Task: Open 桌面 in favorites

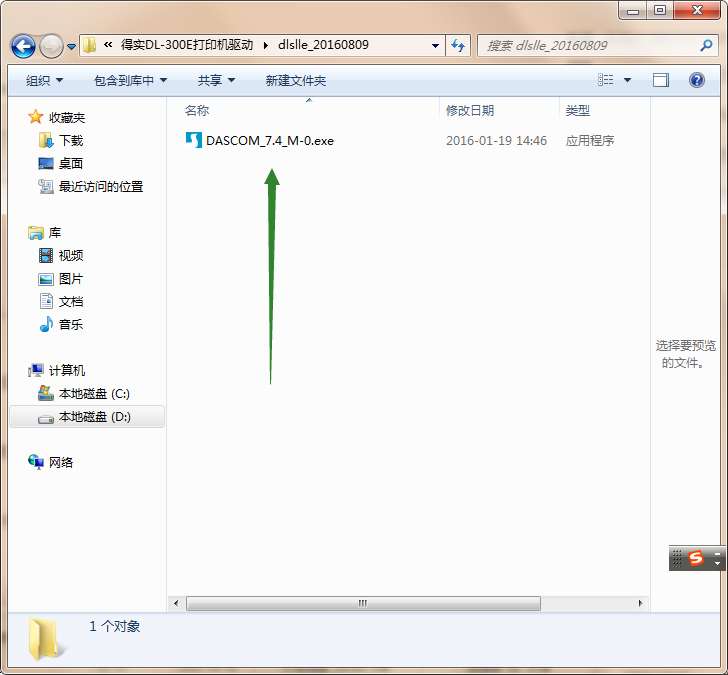Action: pos(71,163)
